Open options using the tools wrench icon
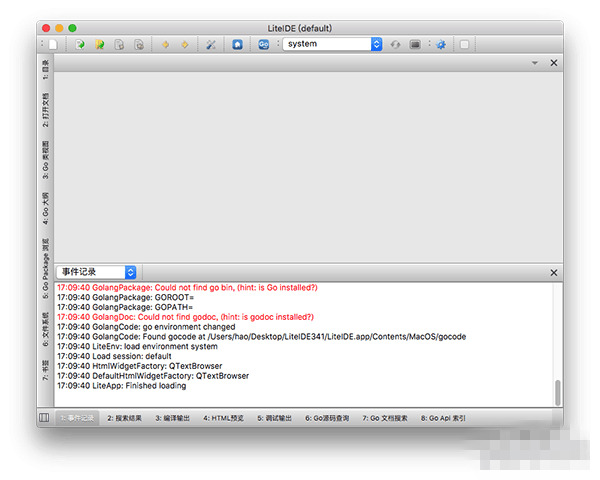 [x=211, y=45]
